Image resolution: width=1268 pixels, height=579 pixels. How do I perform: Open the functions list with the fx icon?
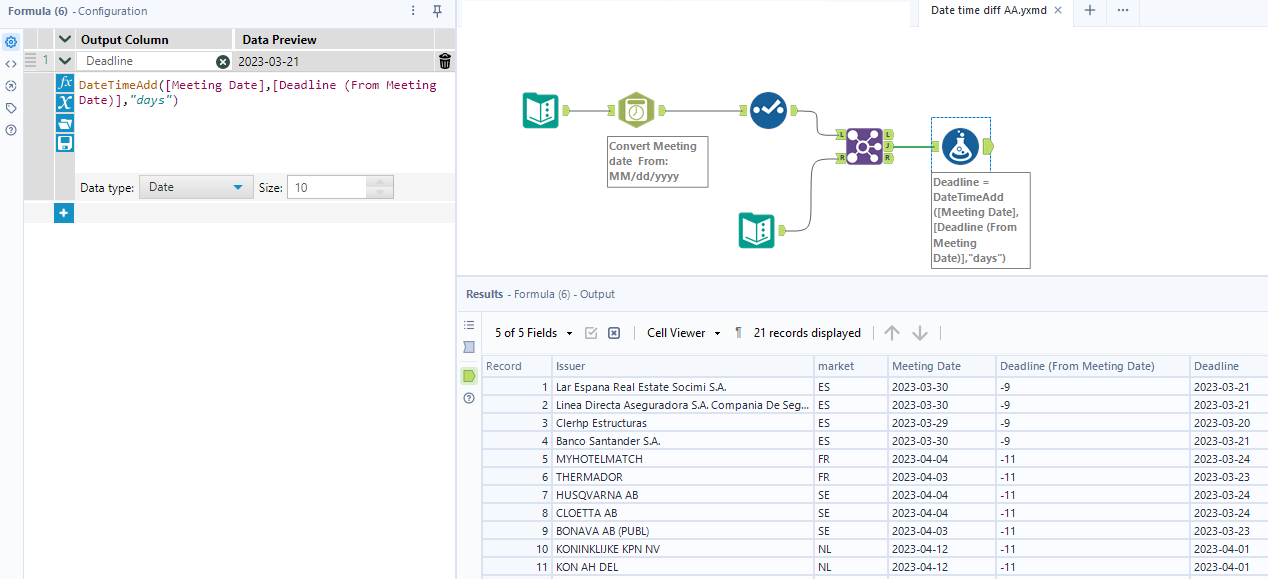click(x=65, y=83)
